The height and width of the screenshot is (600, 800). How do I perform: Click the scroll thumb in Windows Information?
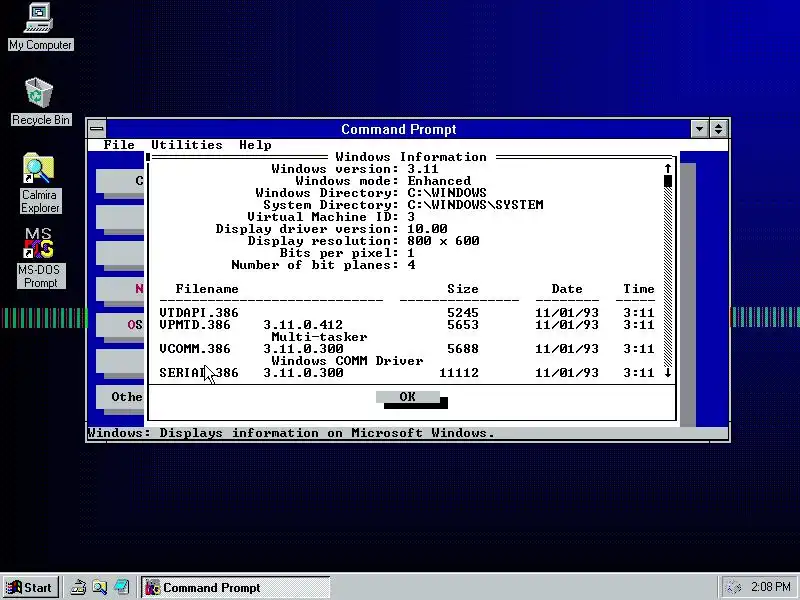(667, 181)
